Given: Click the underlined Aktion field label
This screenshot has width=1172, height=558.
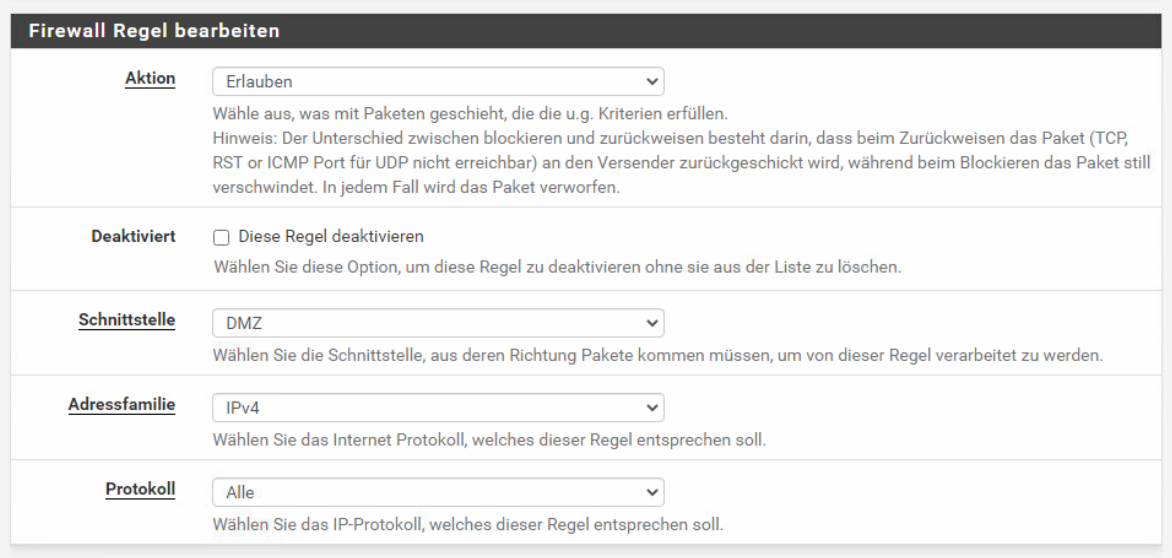Looking at the screenshot, I should (x=150, y=78).
